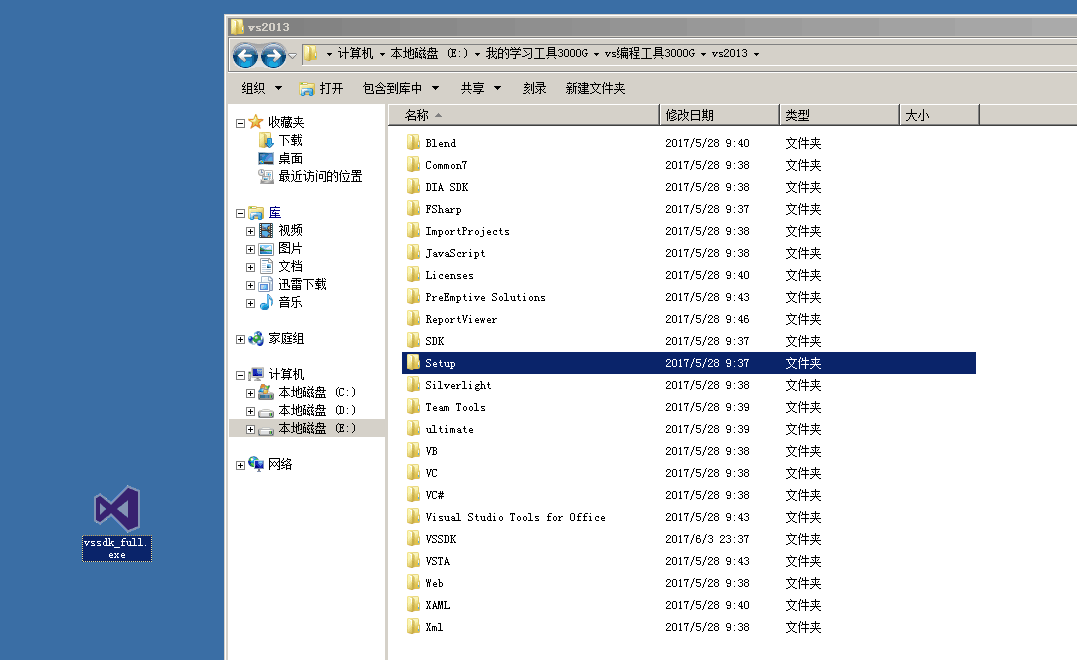1077x660 pixels.
Task: Select the Xml folder name
Action: click(x=434, y=626)
